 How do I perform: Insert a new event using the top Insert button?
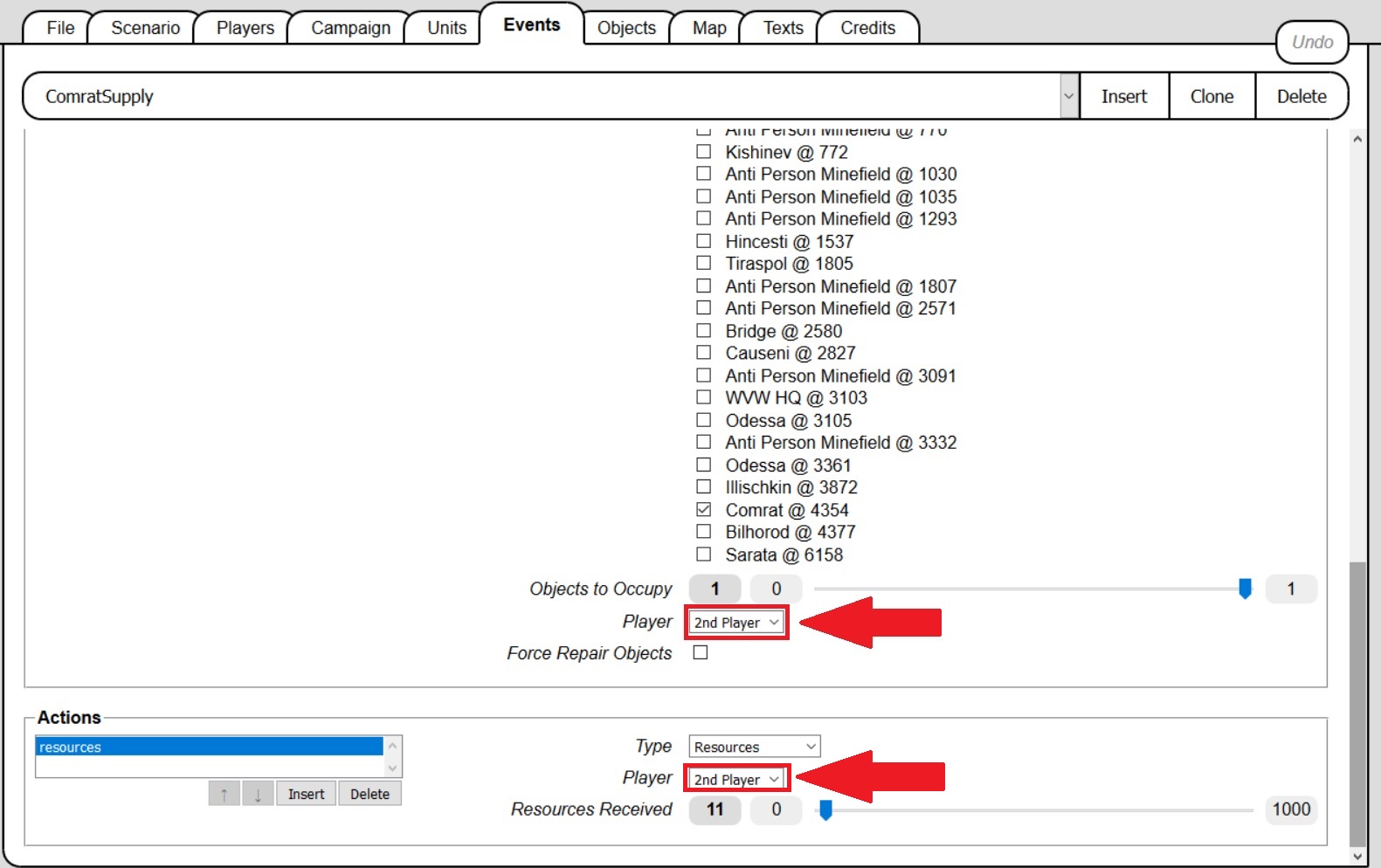click(1124, 96)
